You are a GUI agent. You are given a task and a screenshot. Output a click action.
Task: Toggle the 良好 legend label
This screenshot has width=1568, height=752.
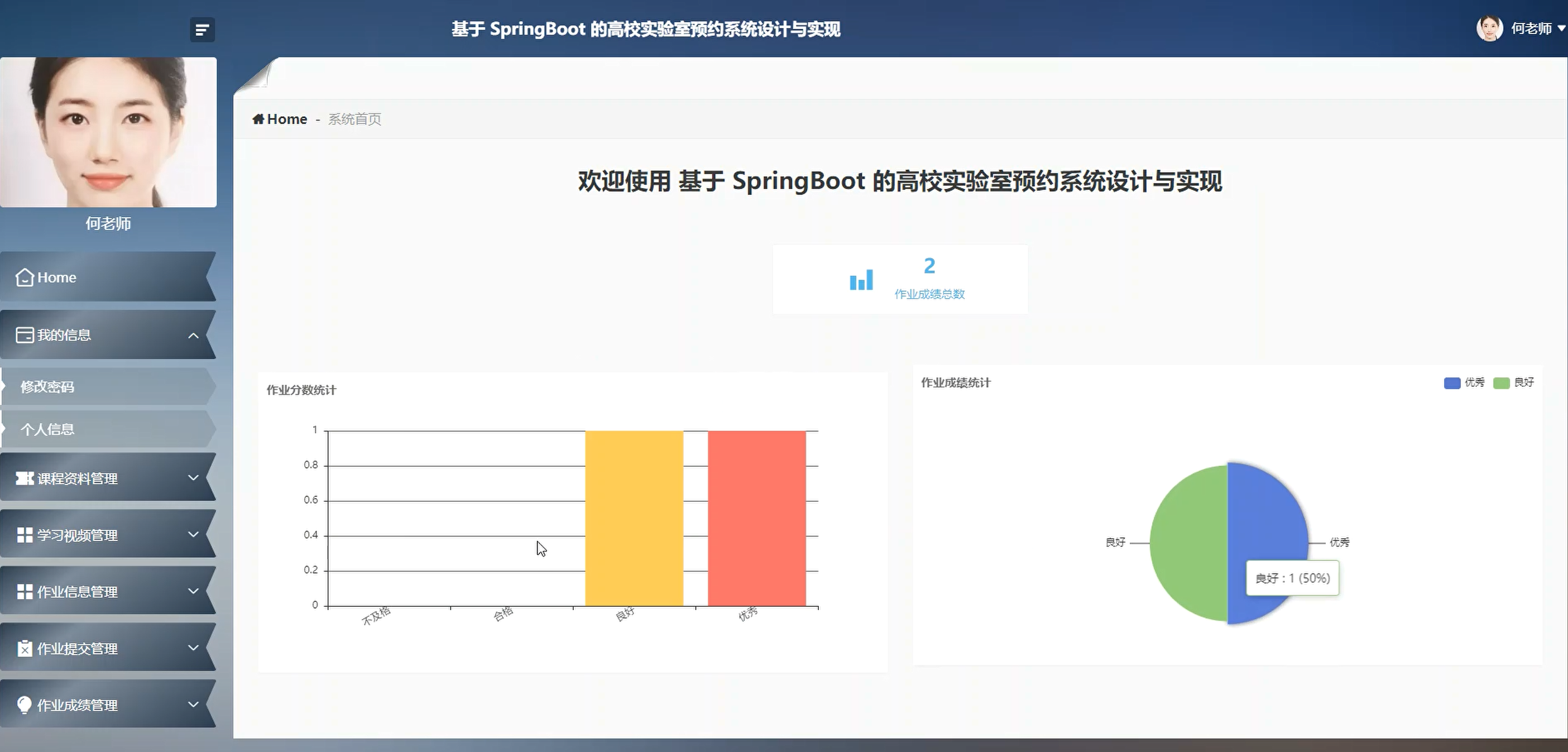1524,382
